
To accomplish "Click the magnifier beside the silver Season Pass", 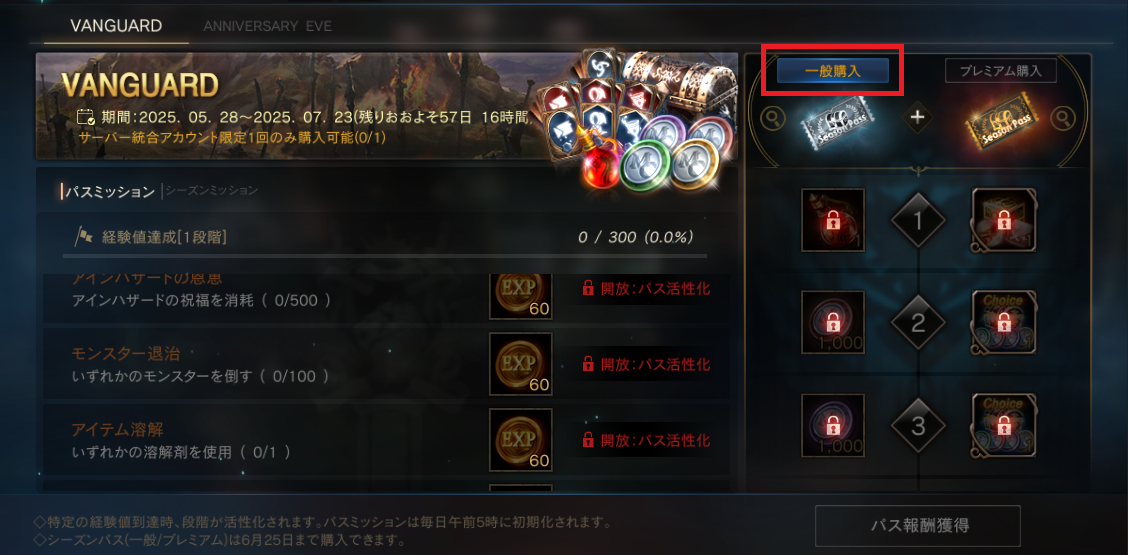I will click(773, 118).
